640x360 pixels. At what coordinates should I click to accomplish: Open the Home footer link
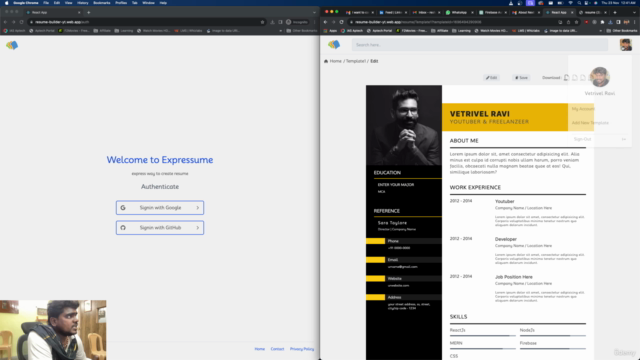tap(260, 349)
